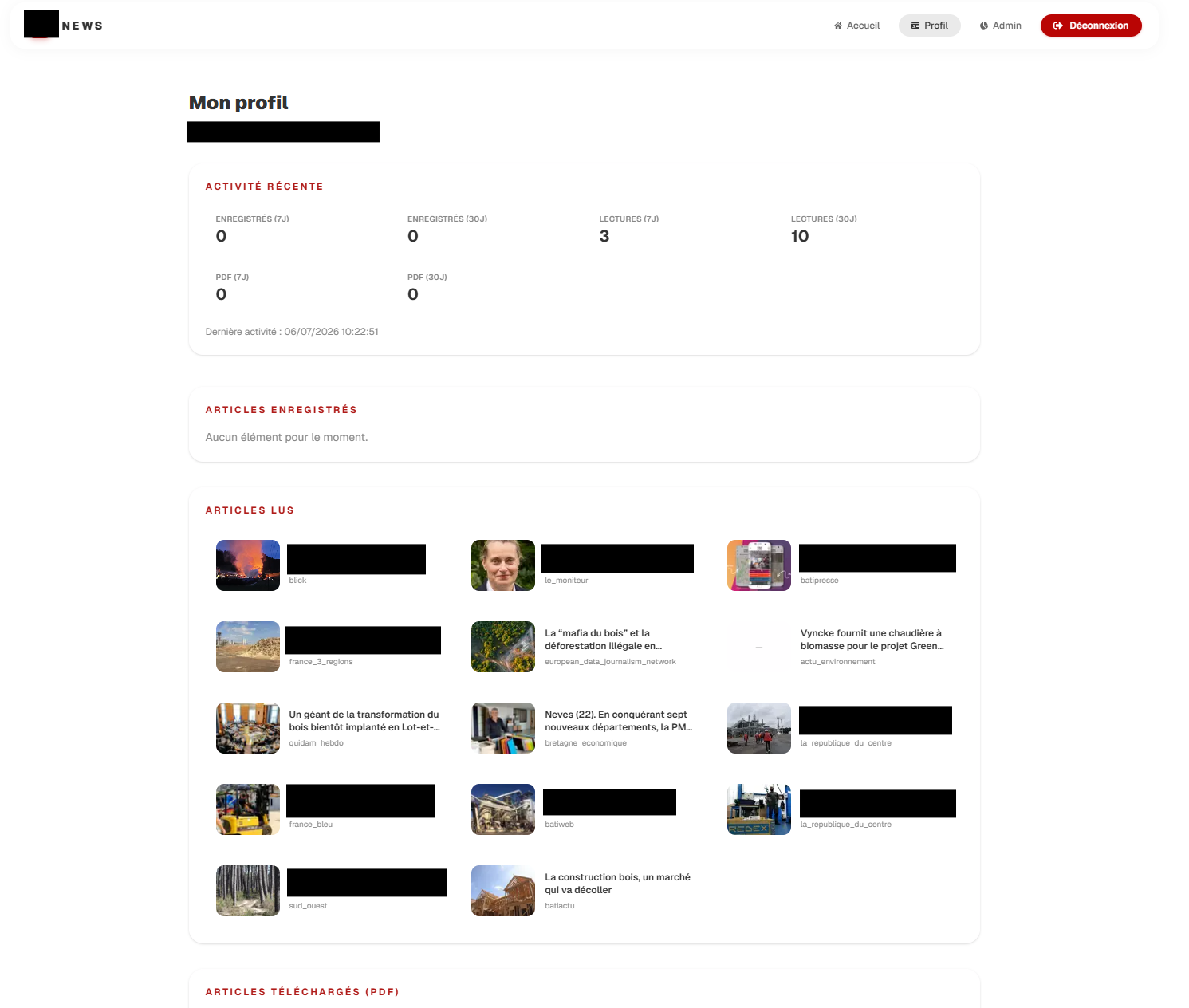Click the "actu_environnement" source label

pyautogui.click(x=837, y=662)
